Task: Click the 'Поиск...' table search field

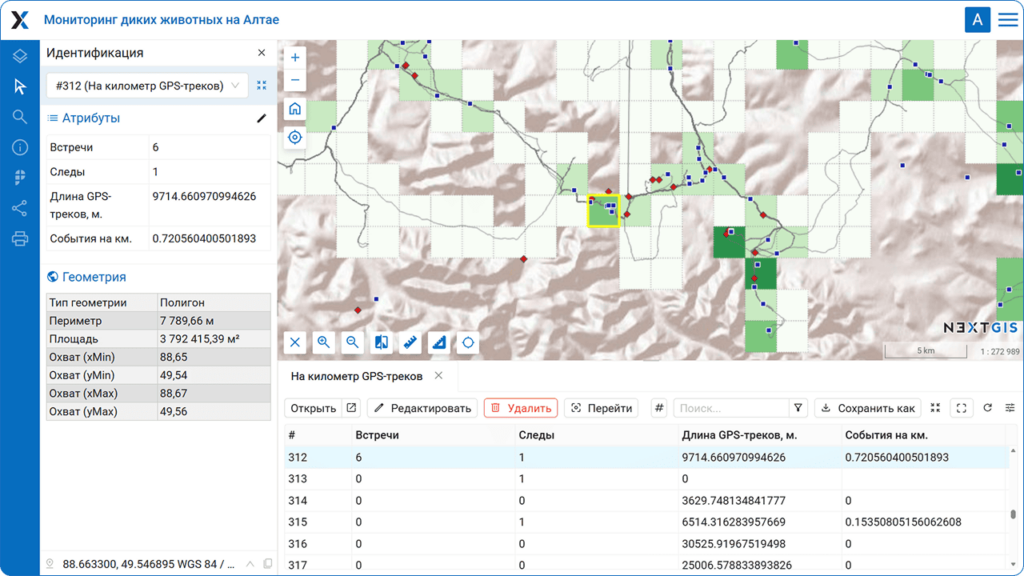Action: point(731,408)
